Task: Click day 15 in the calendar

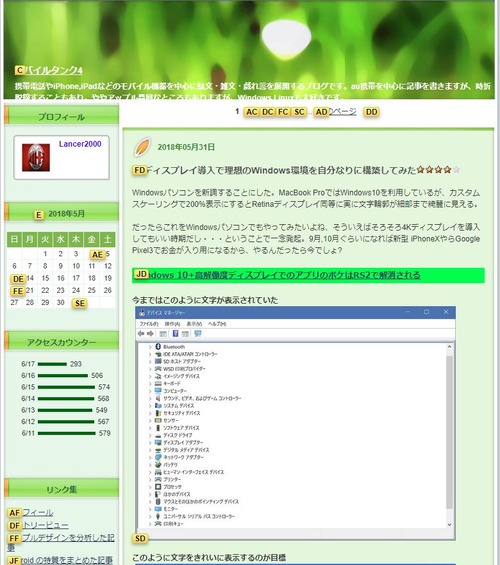Action: click(x=45, y=278)
